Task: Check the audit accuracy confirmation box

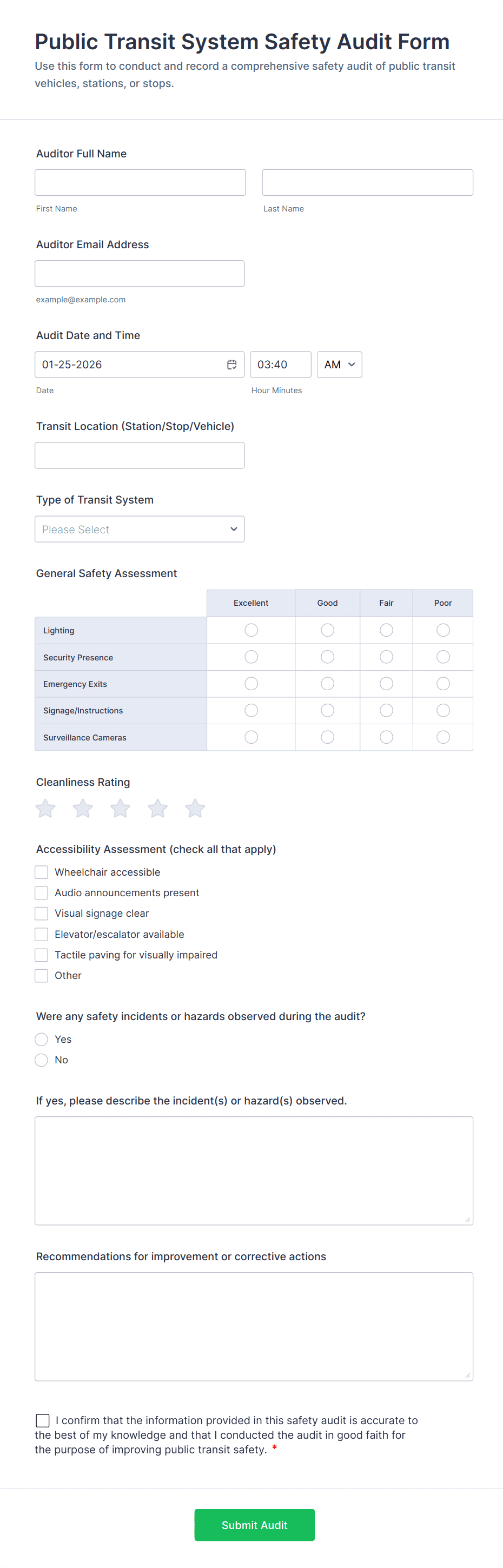Action: (43, 1420)
